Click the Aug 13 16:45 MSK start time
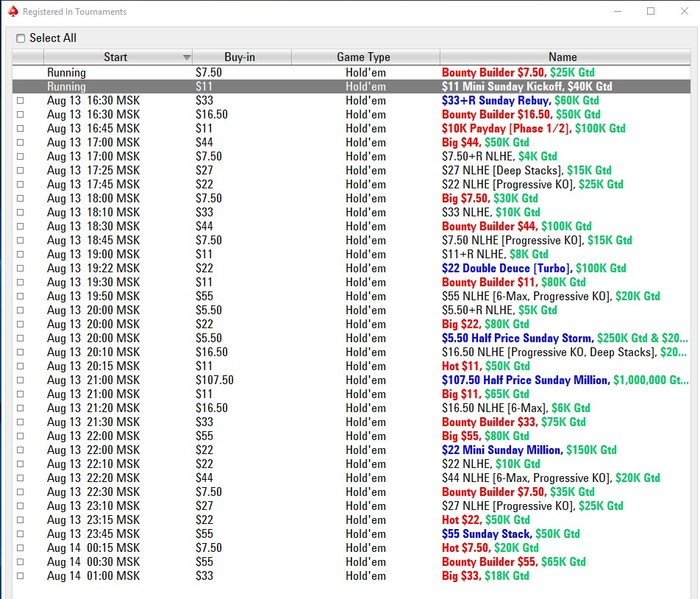 point(93,129)
